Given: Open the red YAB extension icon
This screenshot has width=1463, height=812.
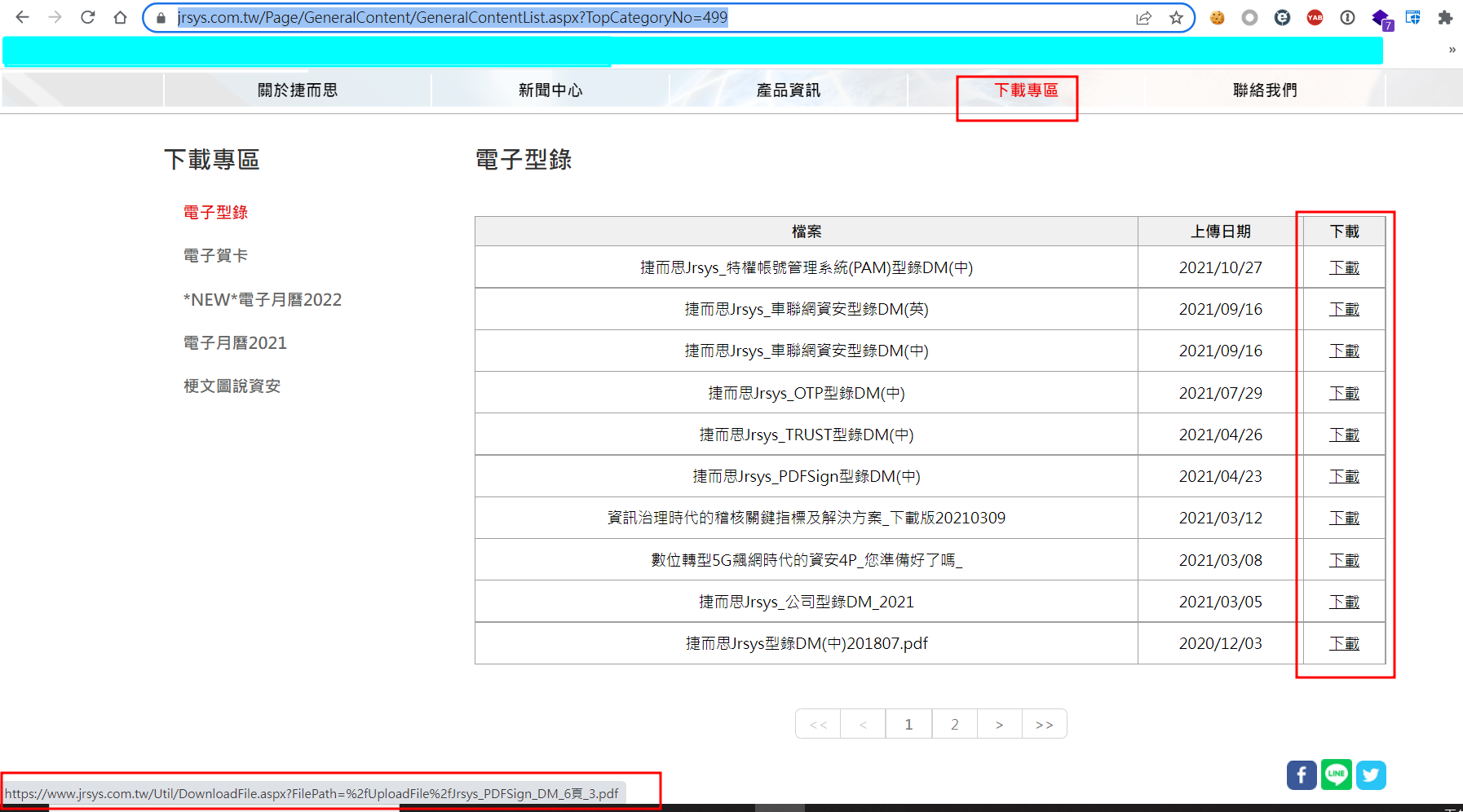Looking at the screenshot, I should click(x=1315, y=17).
